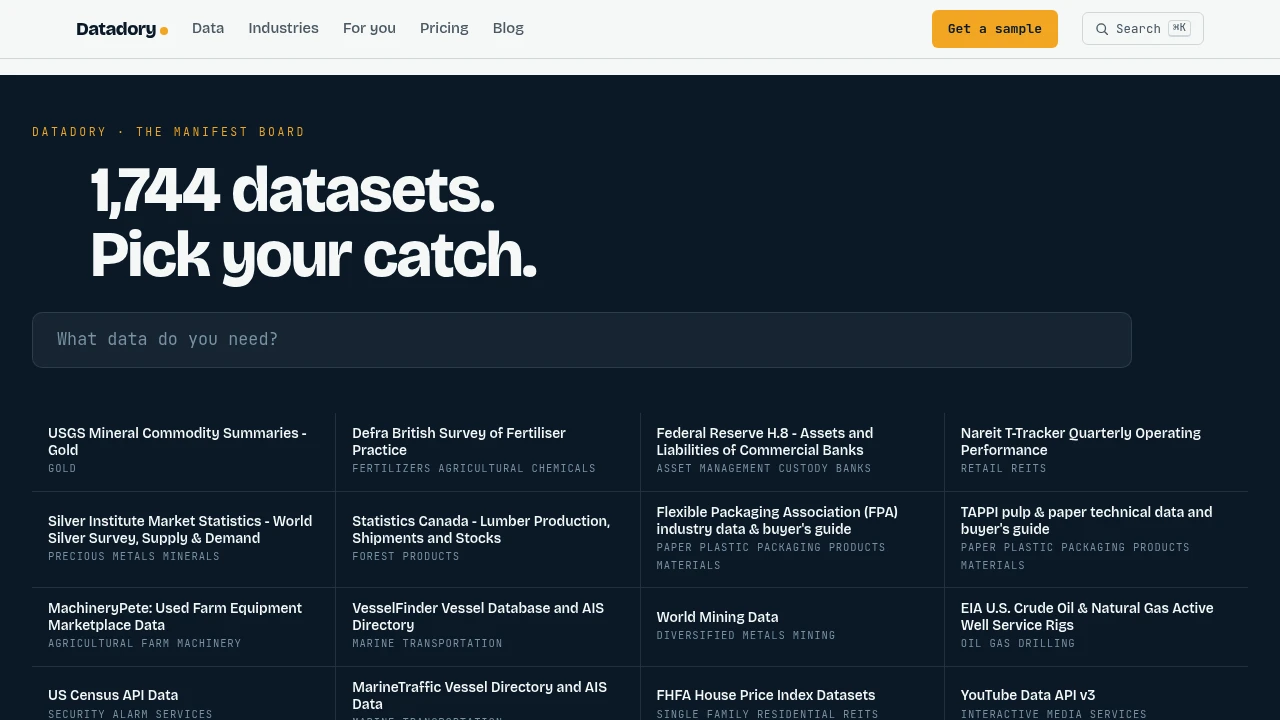Click DIVERSIFIED METALS MINING tag
This screenshot has width=1280, height=720.
pos(746,635)
